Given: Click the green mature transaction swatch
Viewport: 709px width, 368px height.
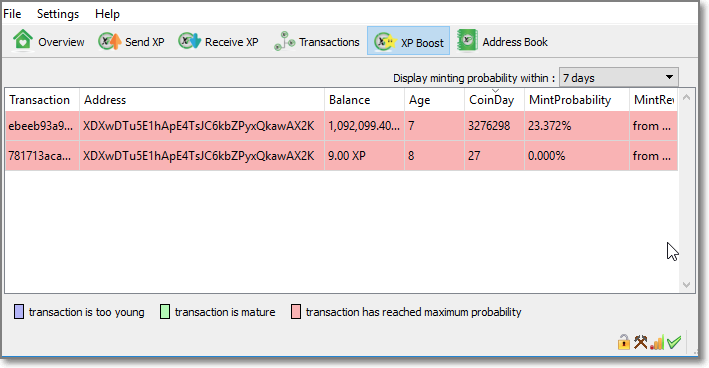Looking at the screenshot, I should (165, 312).
